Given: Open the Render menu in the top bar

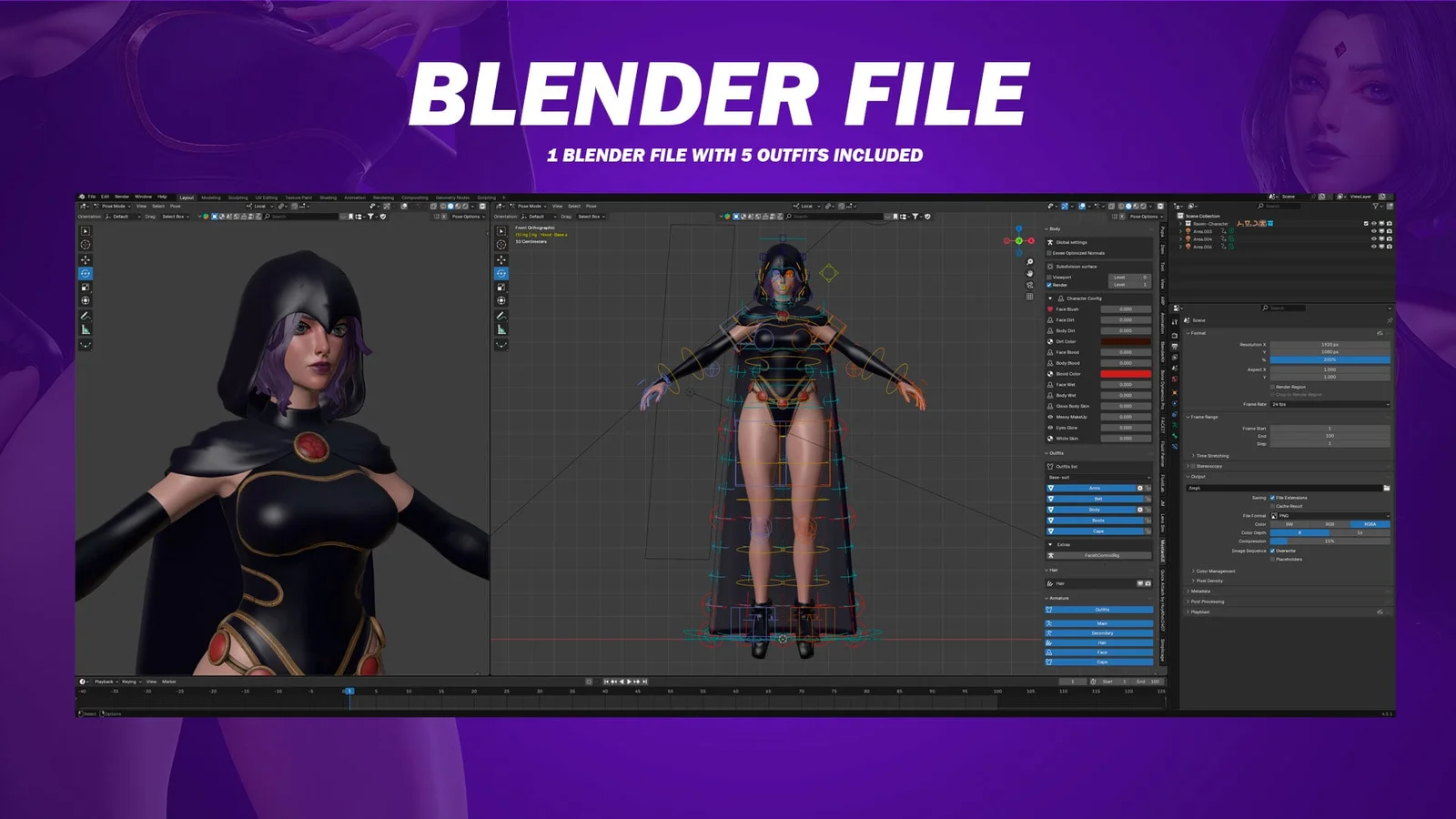Looking at the screenshot, I should [x=121, y=197].
